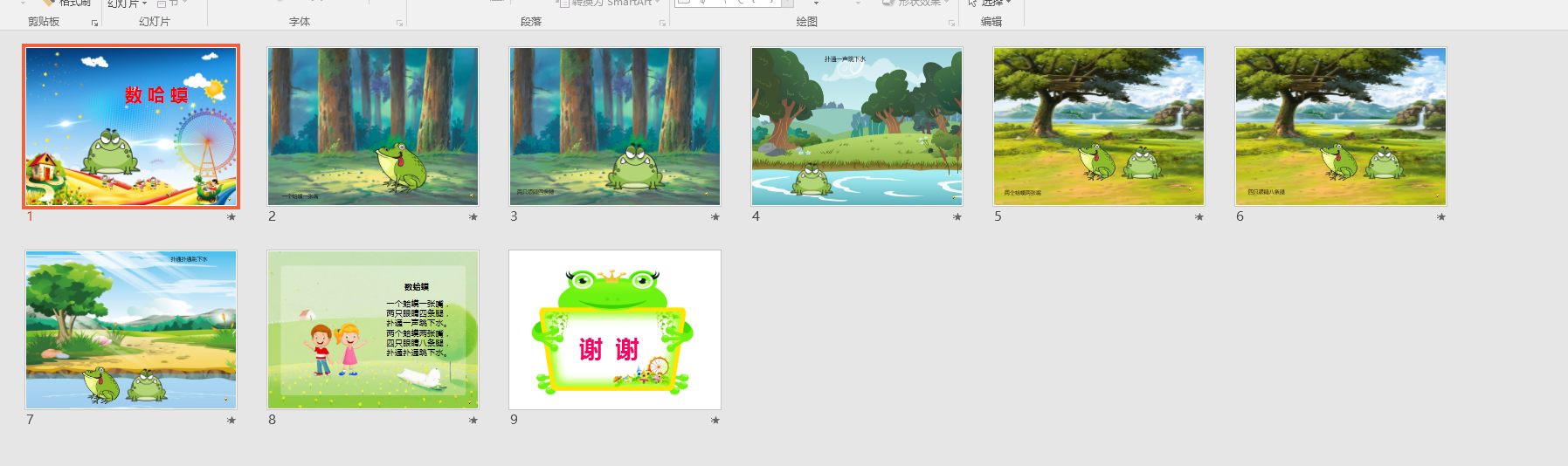Preview transition star under slide 6
Screen dimensions: 1568x466
pyautogui.click(x=1441, y=216)
